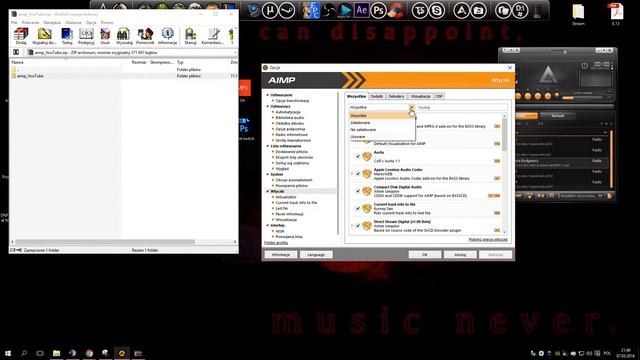Click the Language button
This screenshot has width=640, height=360.
coord(316,255)
